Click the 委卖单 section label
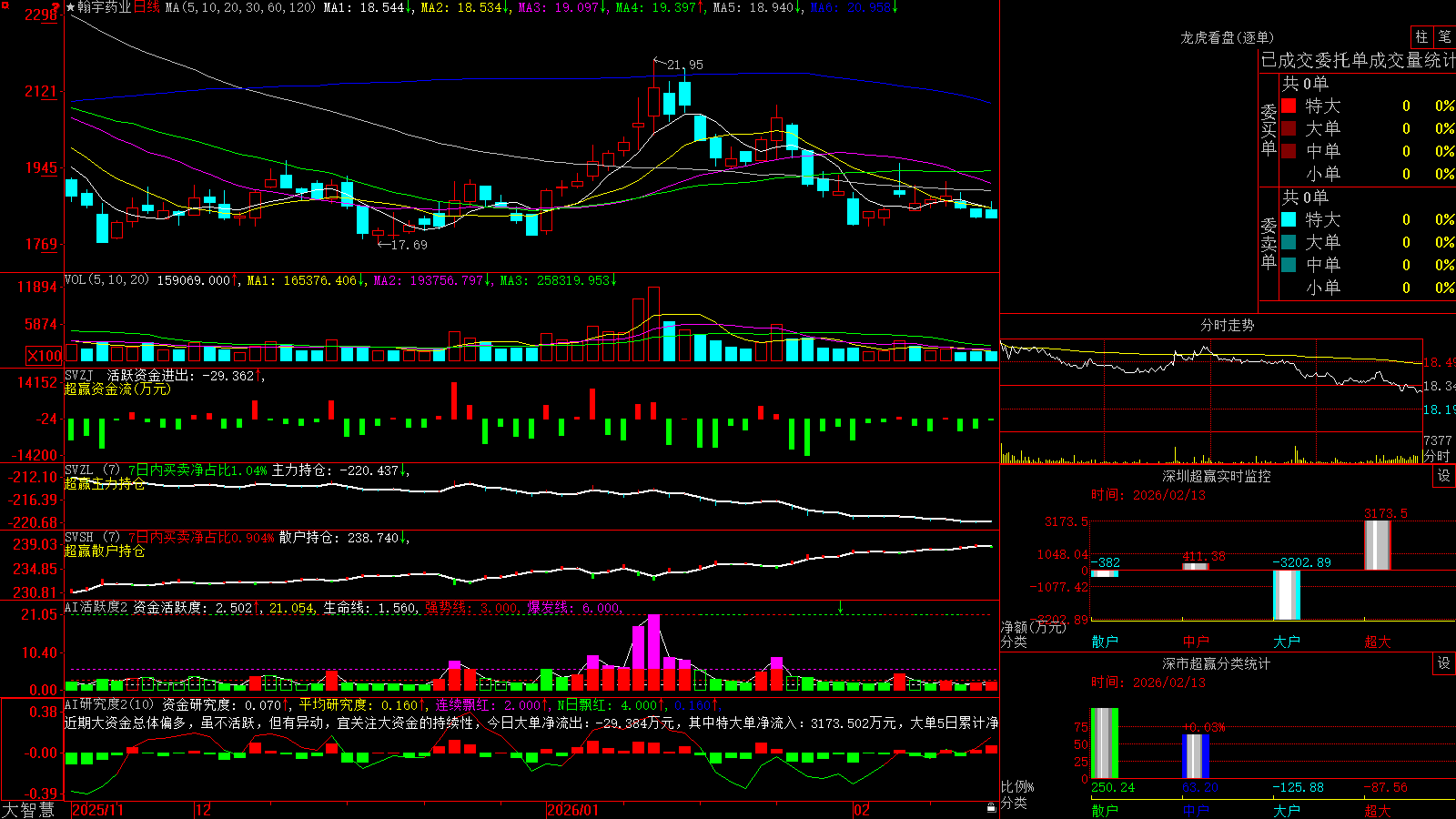 tap(1269, 243)
